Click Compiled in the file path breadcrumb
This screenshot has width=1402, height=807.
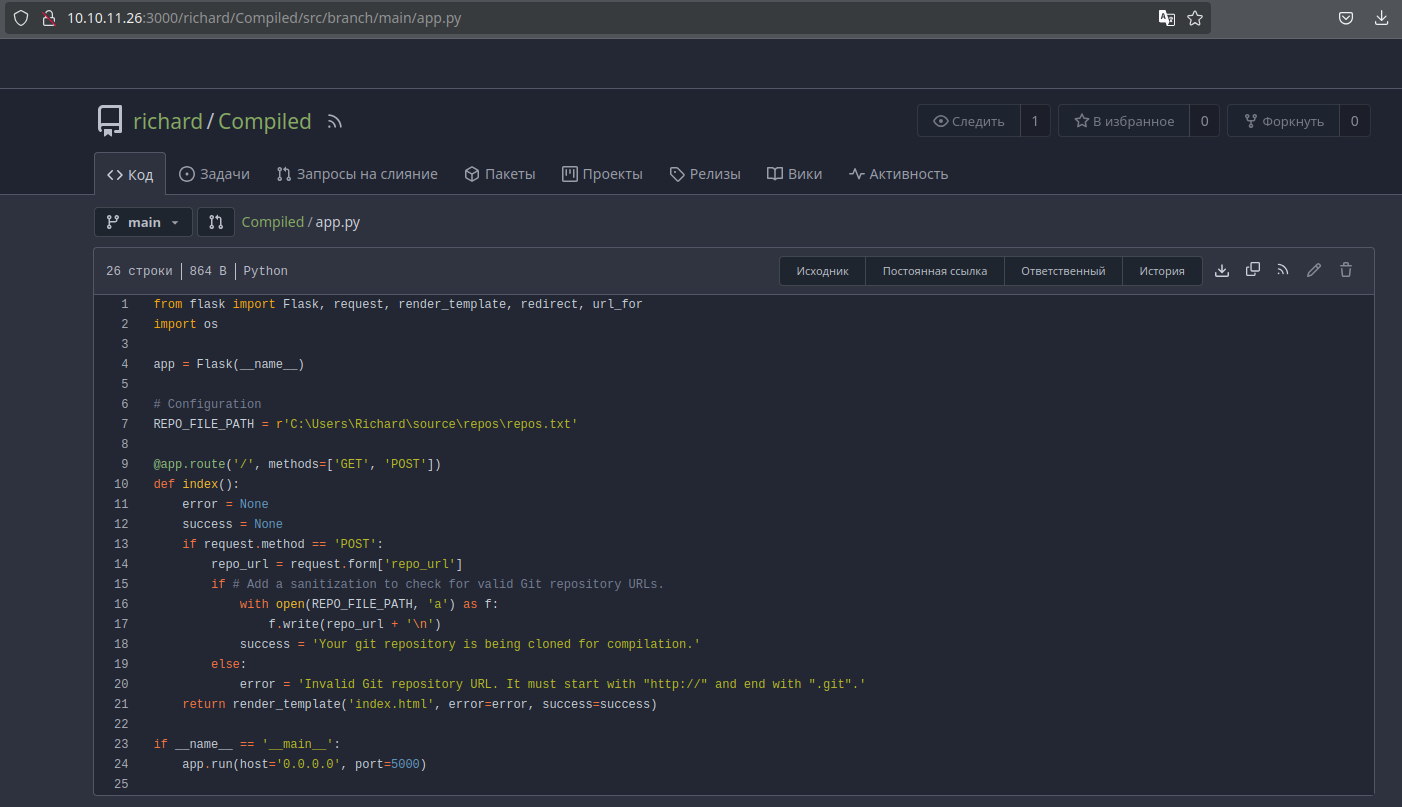pos(273,222)
